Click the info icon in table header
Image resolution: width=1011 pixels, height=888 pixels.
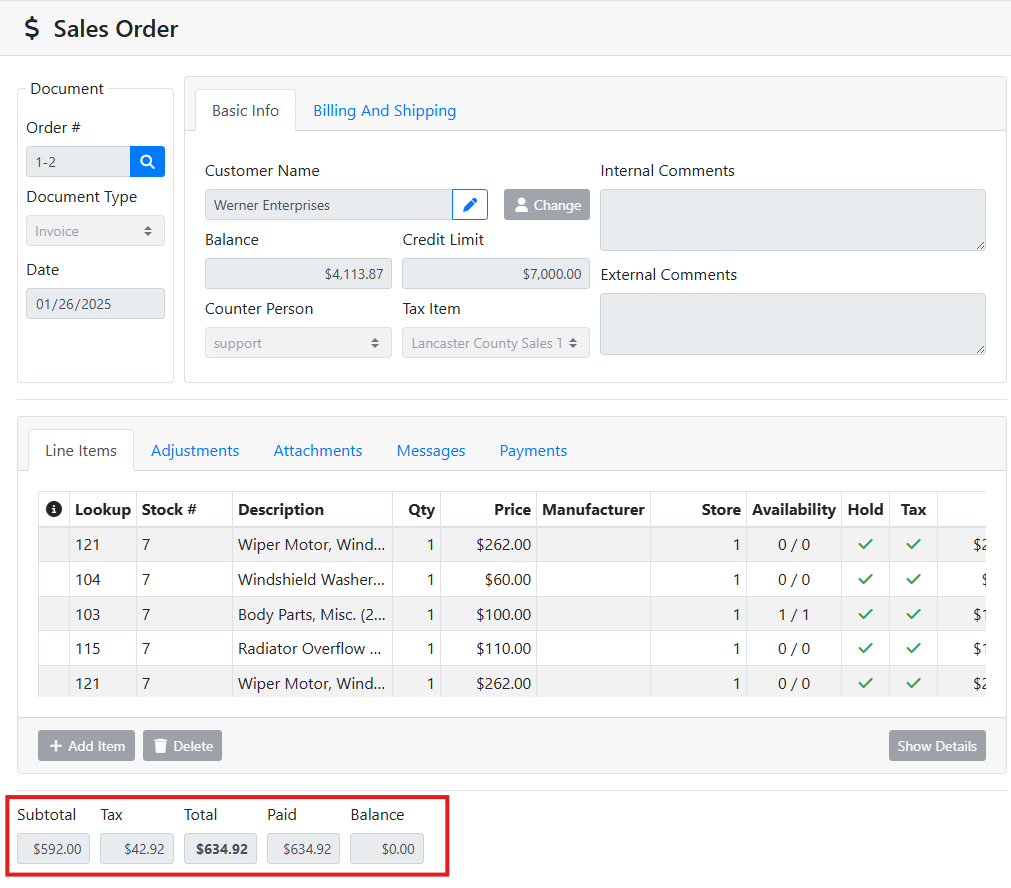click(x=54, y=510)
